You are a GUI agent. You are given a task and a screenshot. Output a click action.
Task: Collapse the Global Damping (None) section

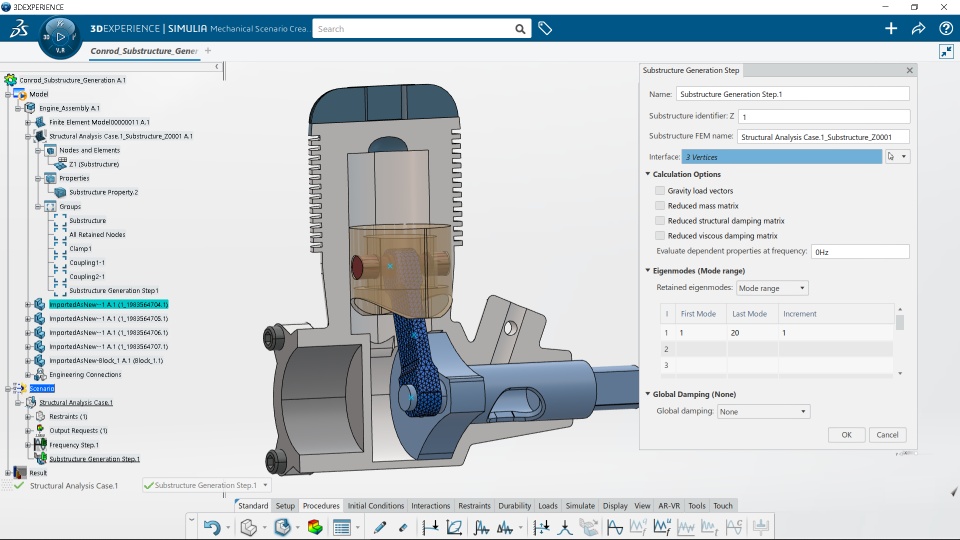pyautogui.click(x=648, y=394)
